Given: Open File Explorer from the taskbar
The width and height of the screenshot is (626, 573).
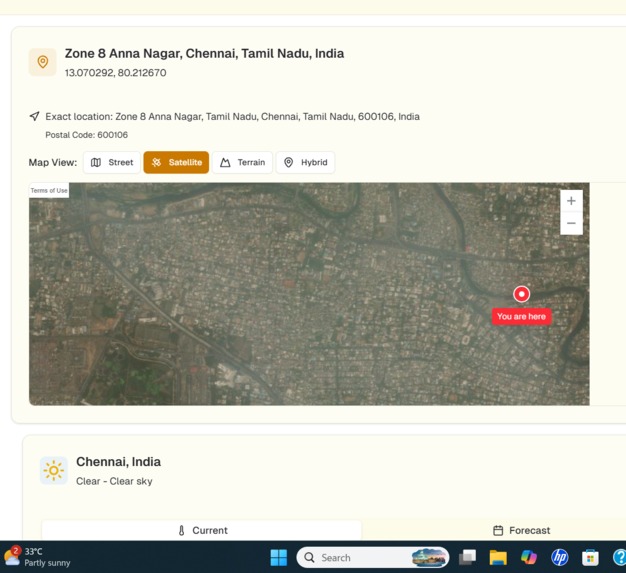Looking at the screenshot, I should click(x=498, y=557).
